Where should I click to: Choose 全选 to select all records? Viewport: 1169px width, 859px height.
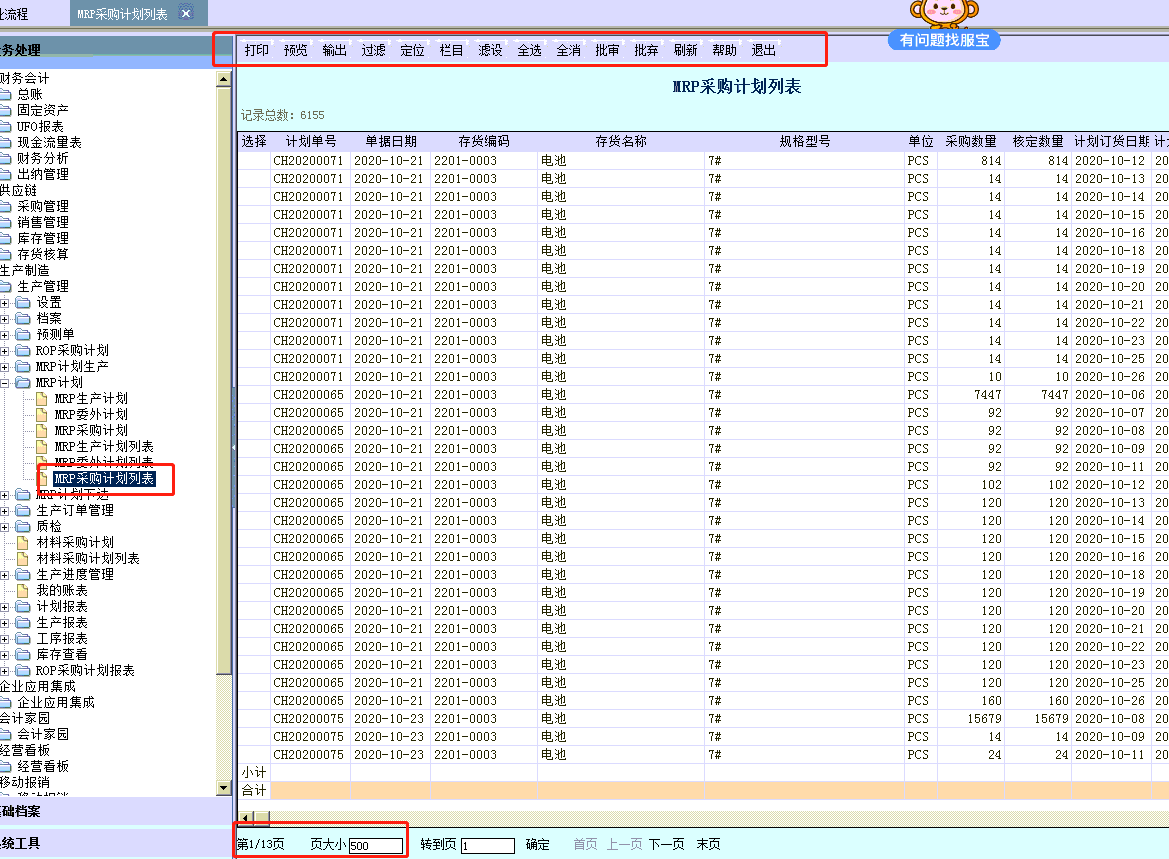tap(529, 50)
